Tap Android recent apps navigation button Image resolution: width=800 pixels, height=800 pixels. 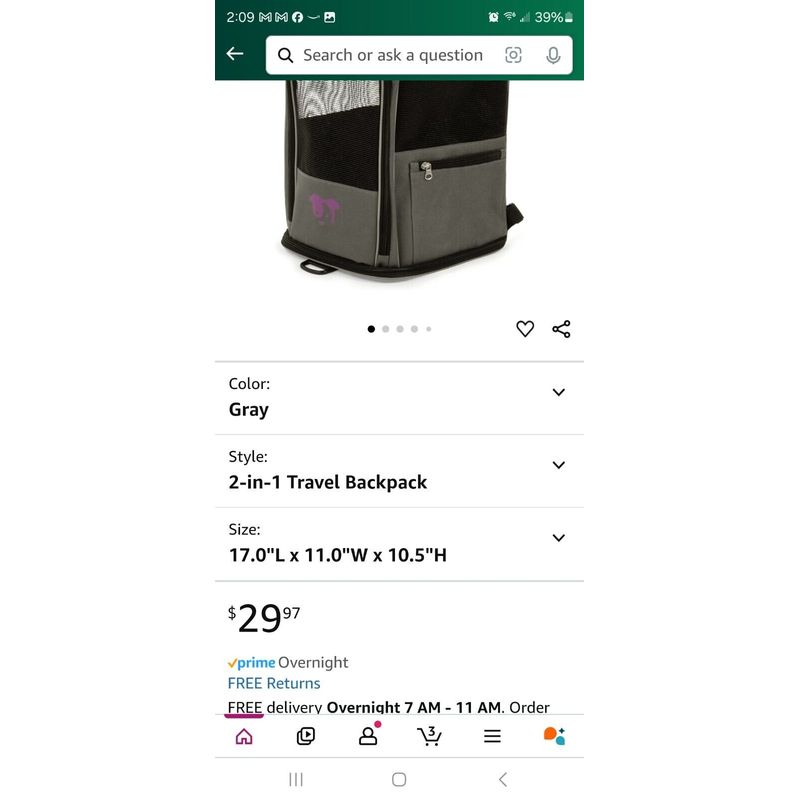point(296,779)
